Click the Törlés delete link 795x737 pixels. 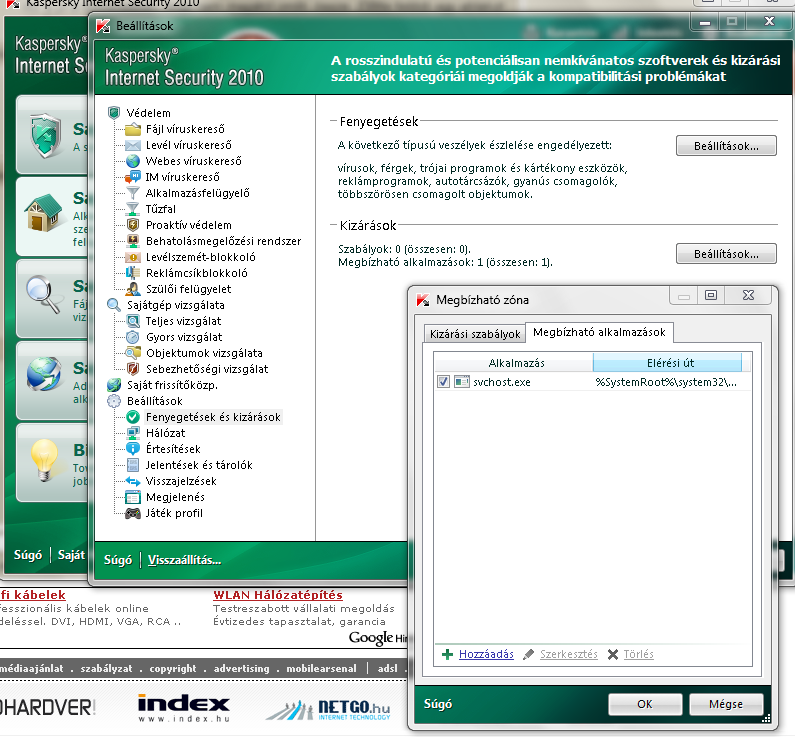coord(638,654)
